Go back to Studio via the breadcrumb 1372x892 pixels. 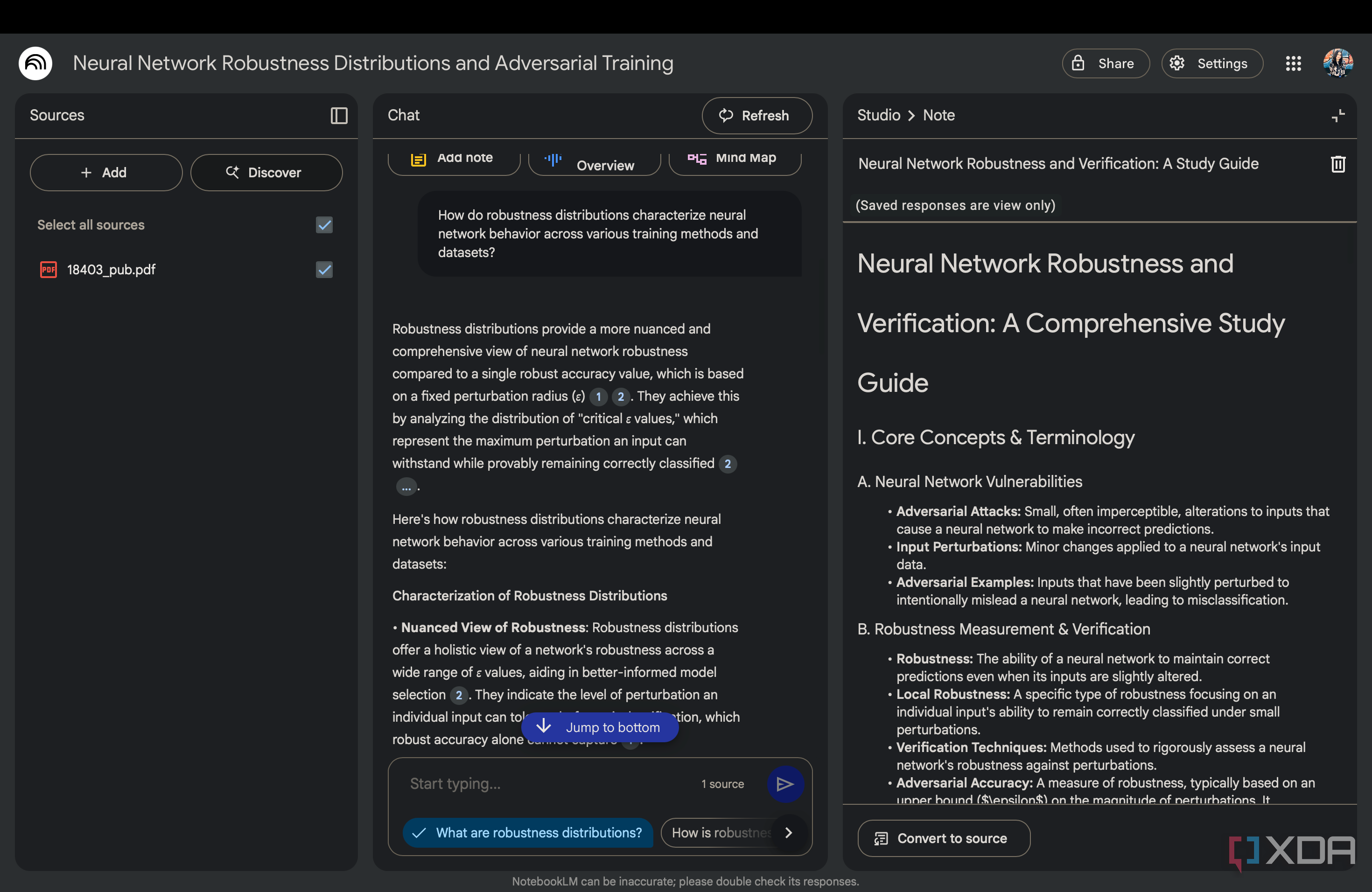coord(878,115)
